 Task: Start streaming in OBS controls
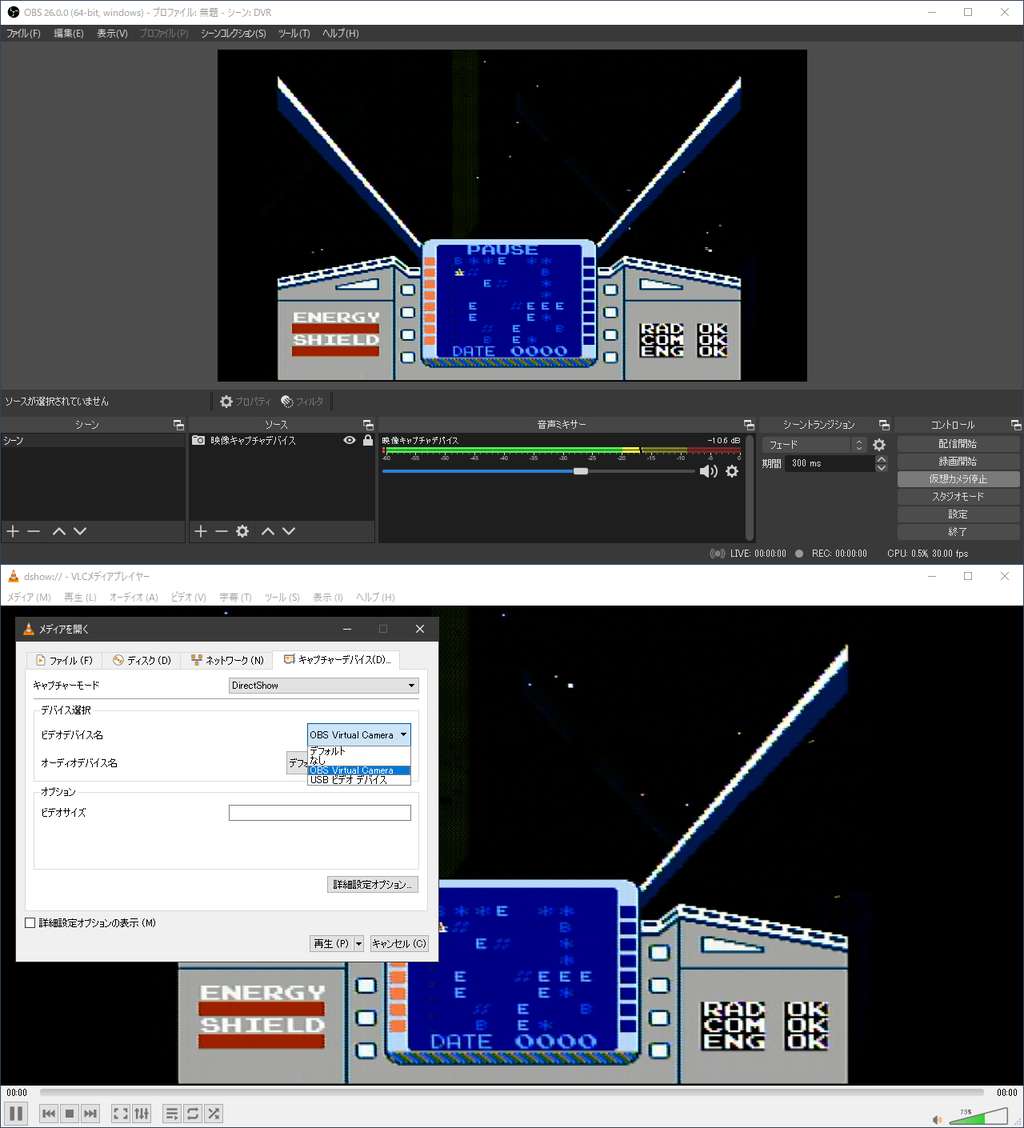point(958,444)
